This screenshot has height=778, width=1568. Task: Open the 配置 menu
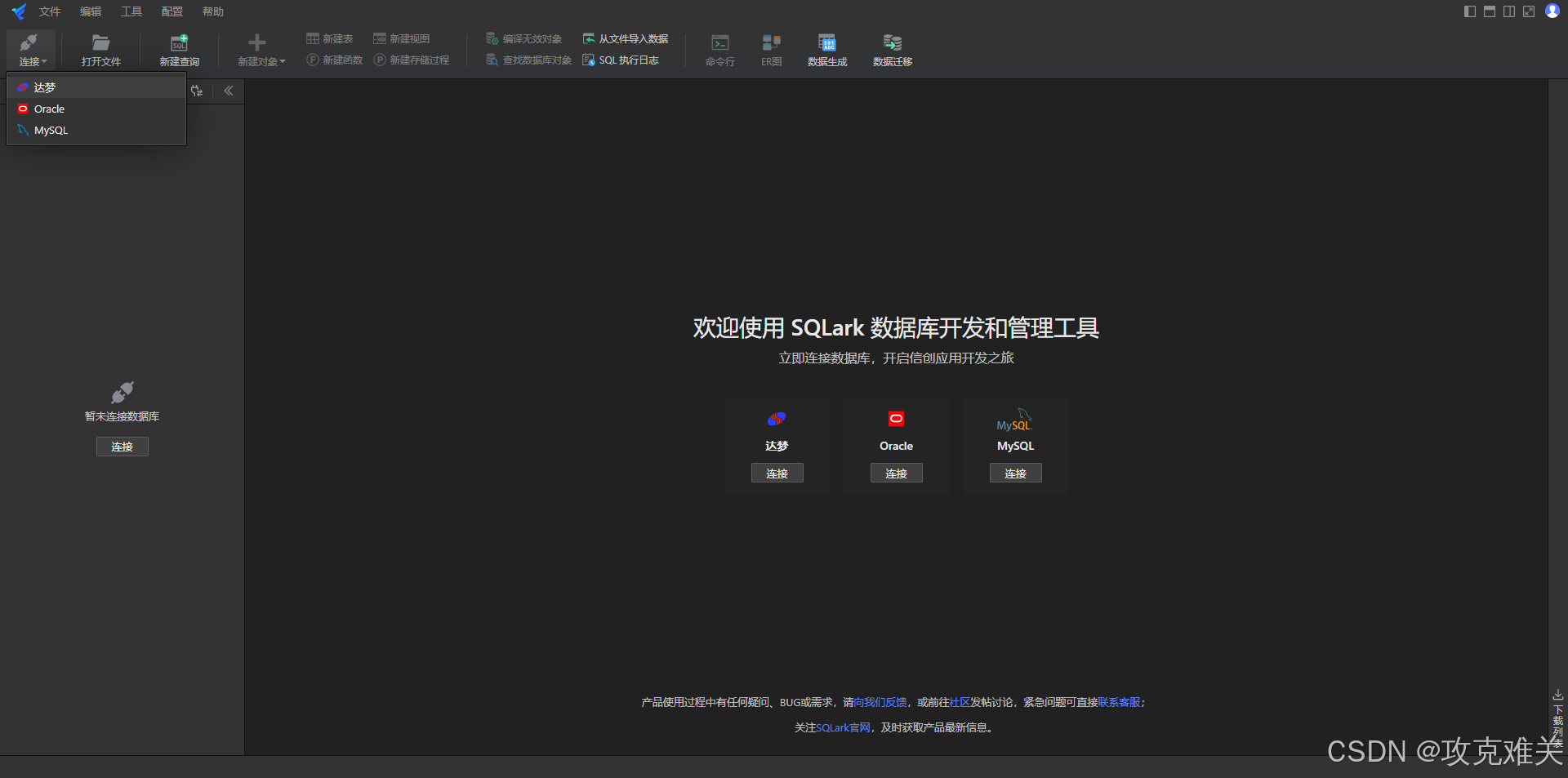coord(172,11)
